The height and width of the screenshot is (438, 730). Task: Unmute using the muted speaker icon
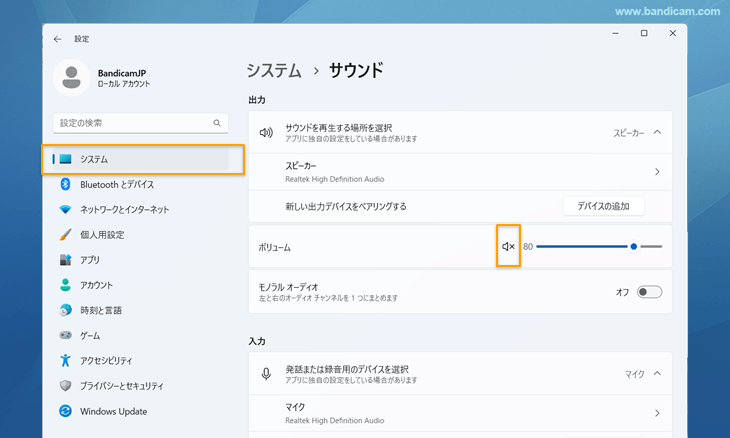coord(508,246)
